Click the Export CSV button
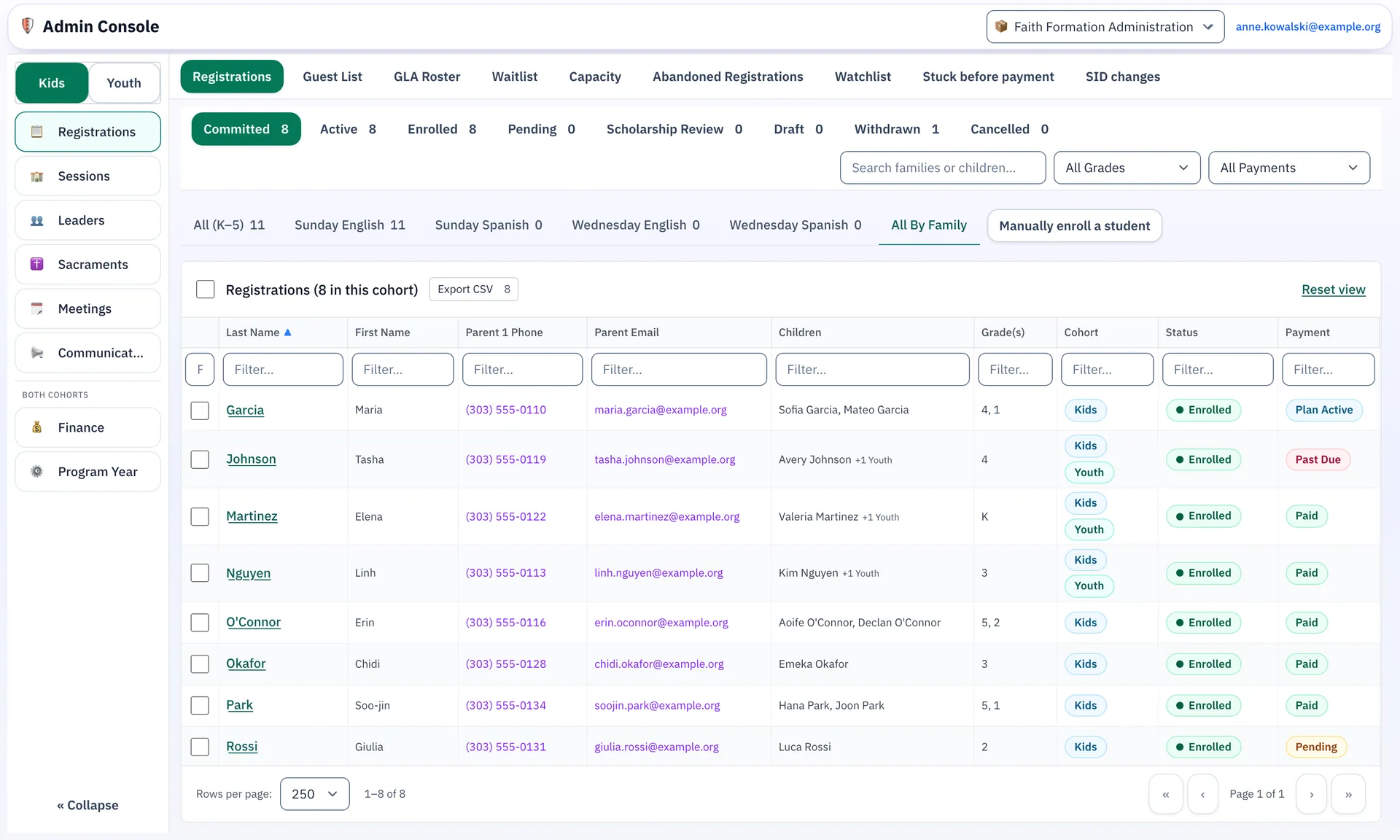Viewport: 1400px width, 840px height. click(x=473, y=289)
